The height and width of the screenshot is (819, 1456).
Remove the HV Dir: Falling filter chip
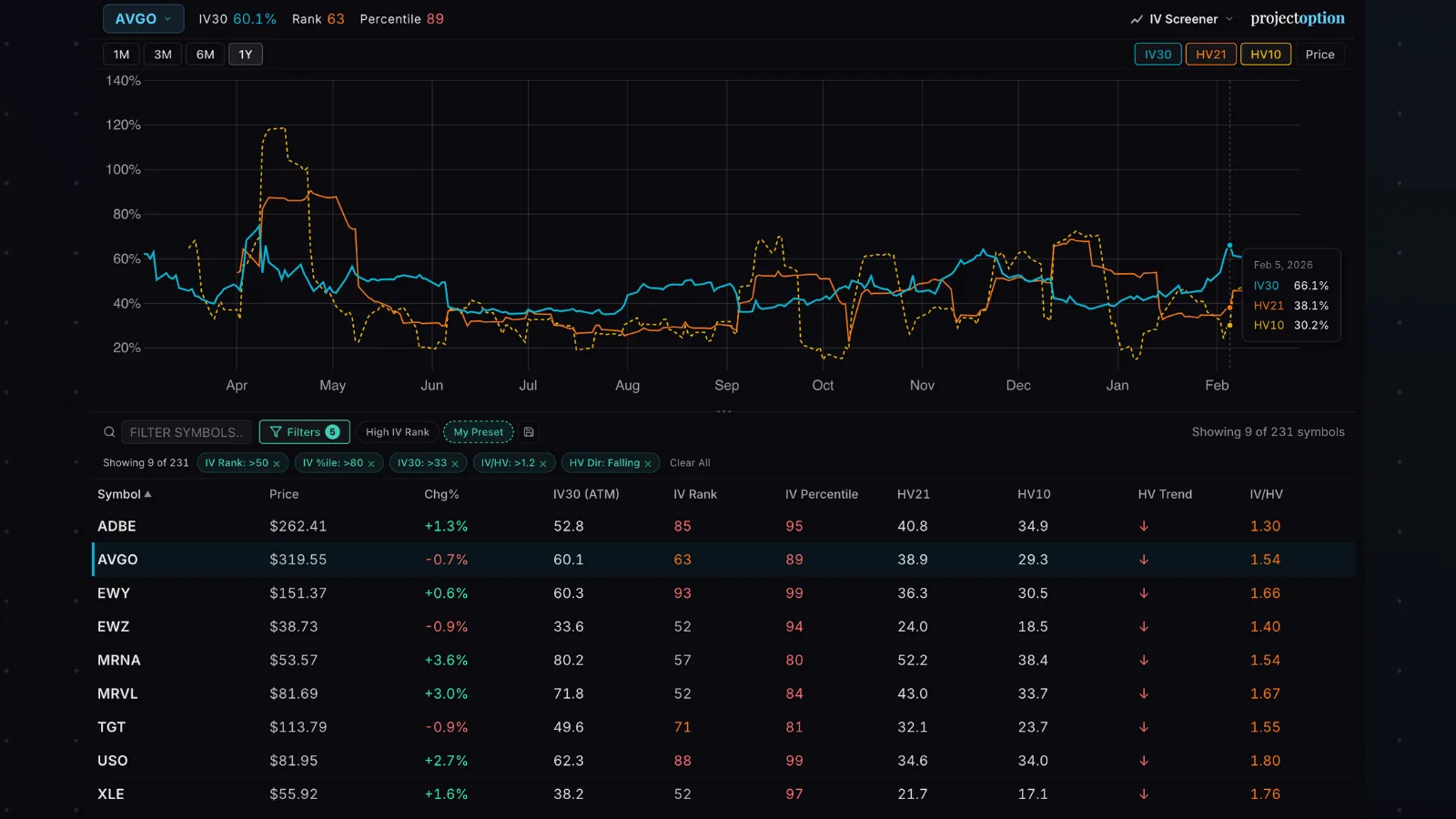pos(647,463)
